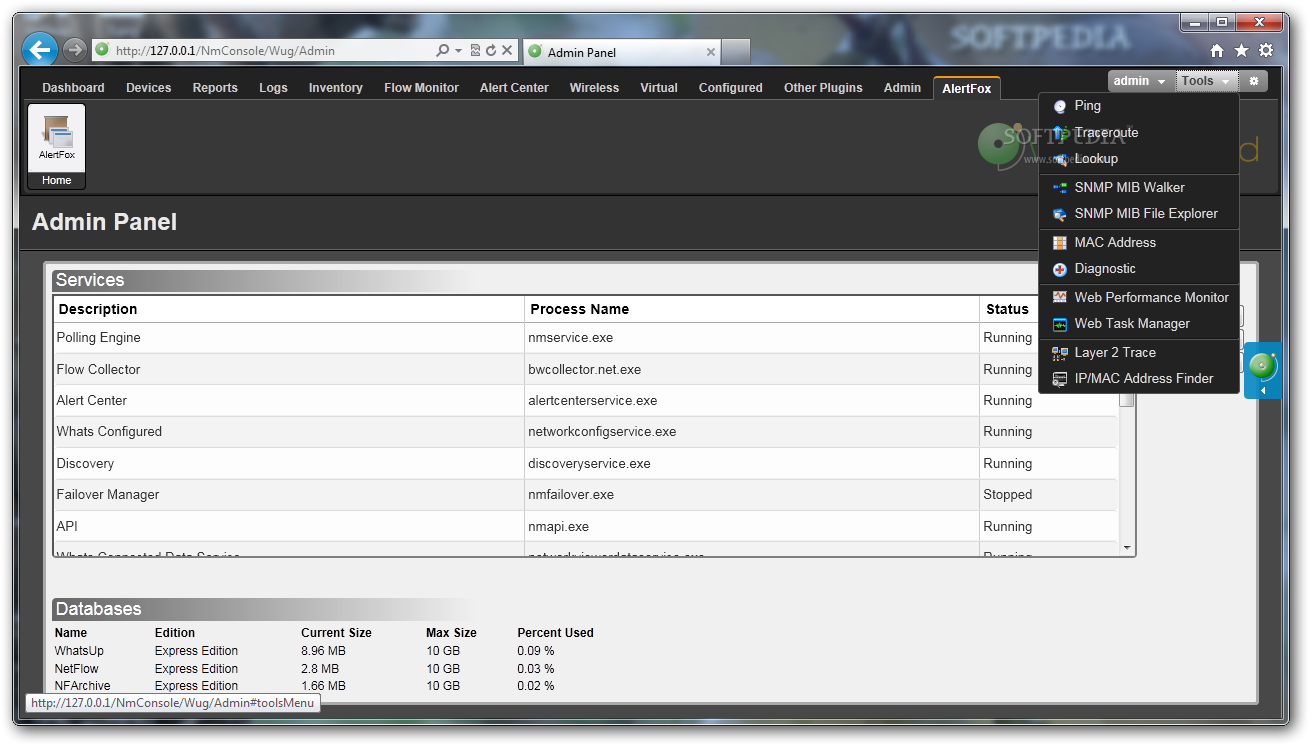Click nmapi.exe process name

pos(559,527)
